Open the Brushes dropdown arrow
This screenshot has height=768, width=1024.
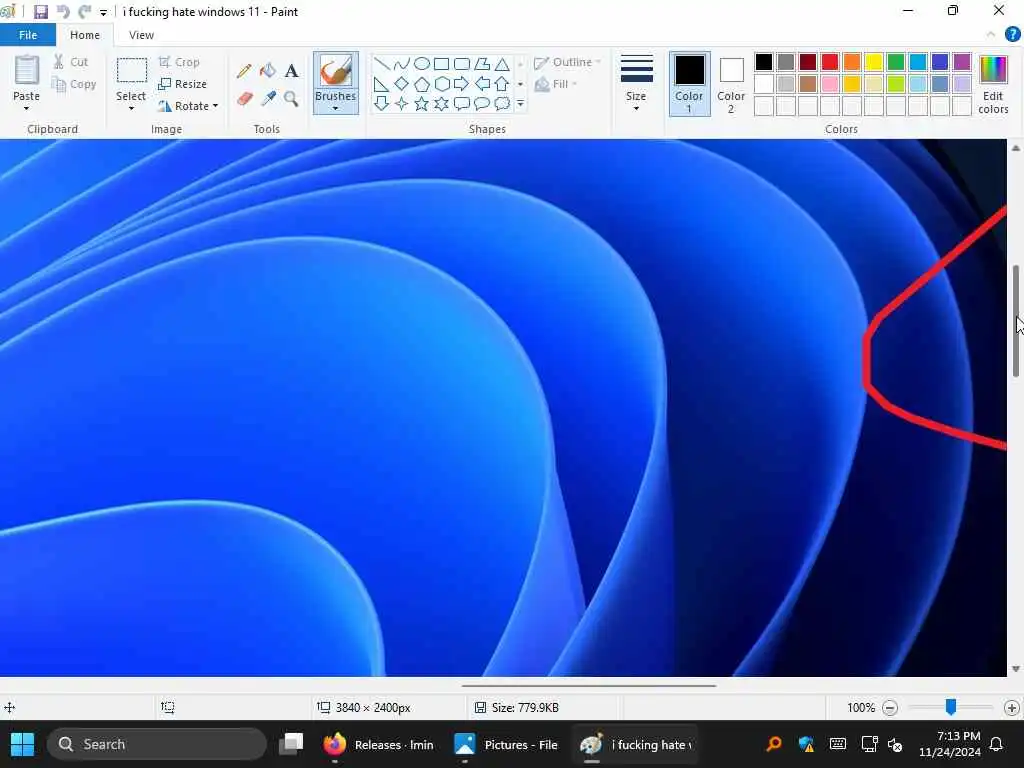336,108
